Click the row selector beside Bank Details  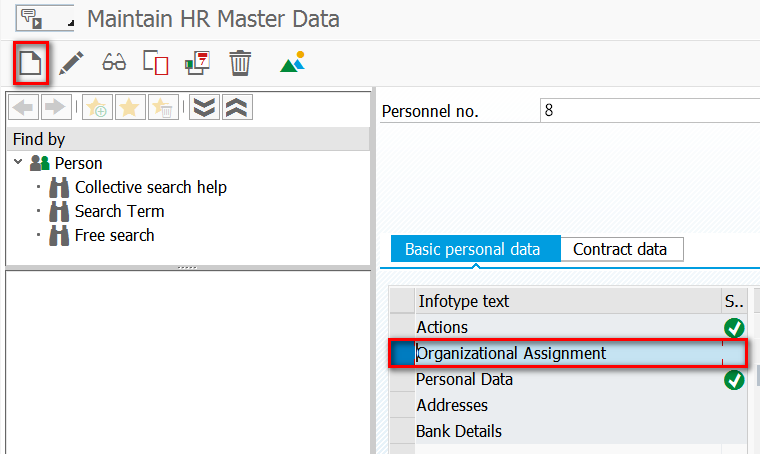pos(402,431)
